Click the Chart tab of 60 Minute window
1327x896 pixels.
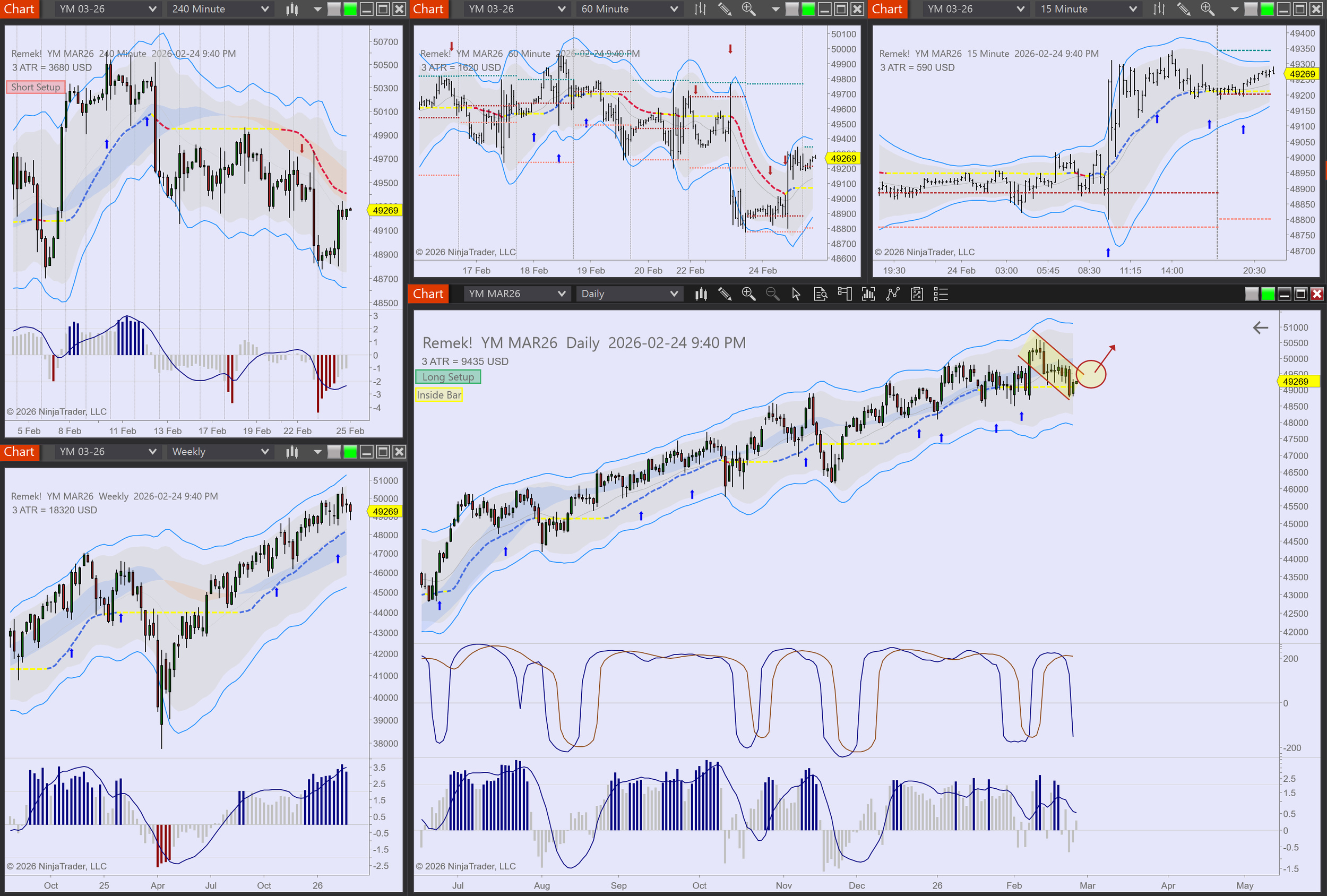[x=428, y=9]
